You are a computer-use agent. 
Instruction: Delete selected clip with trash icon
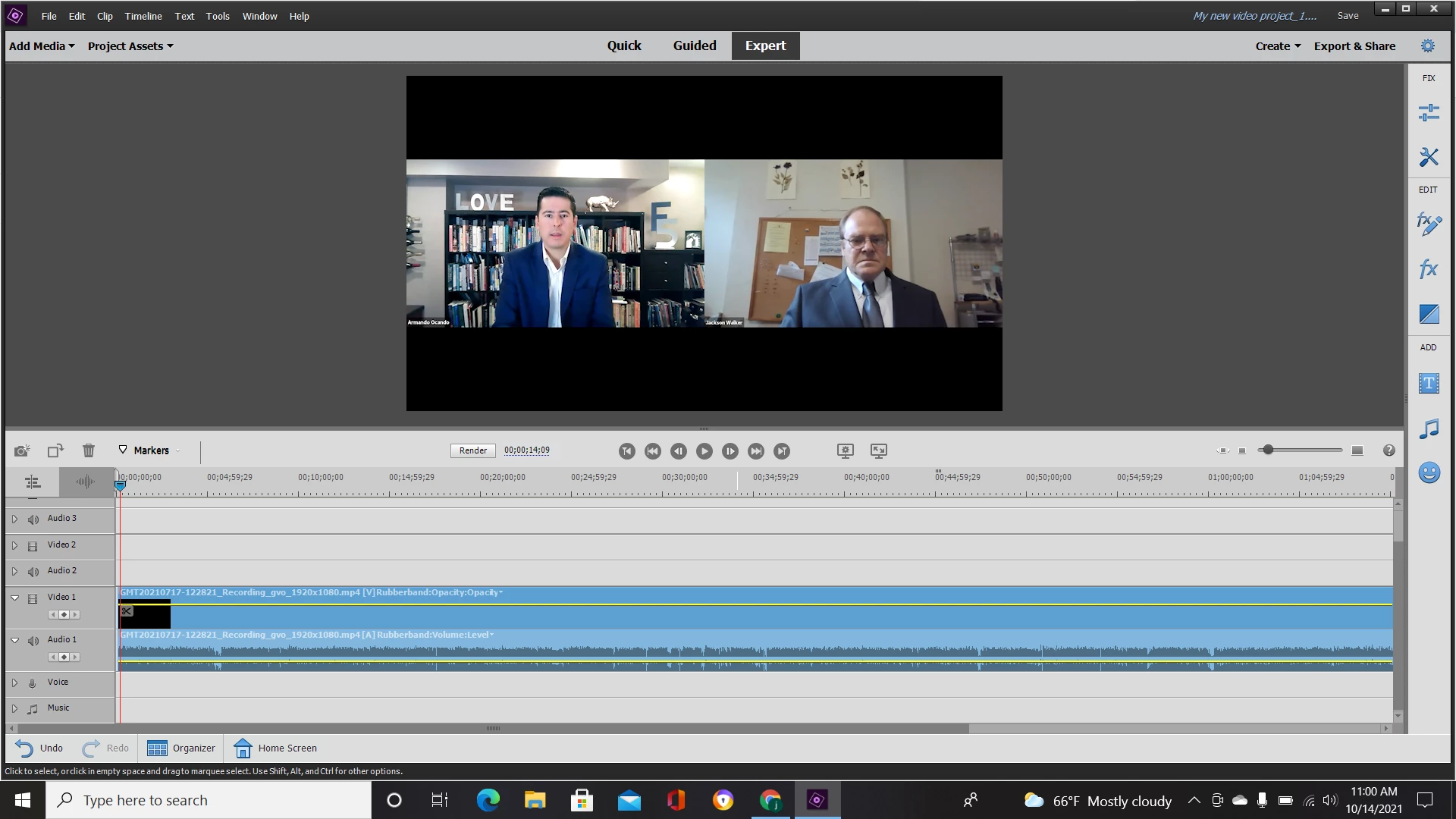(x=89, y=450)
